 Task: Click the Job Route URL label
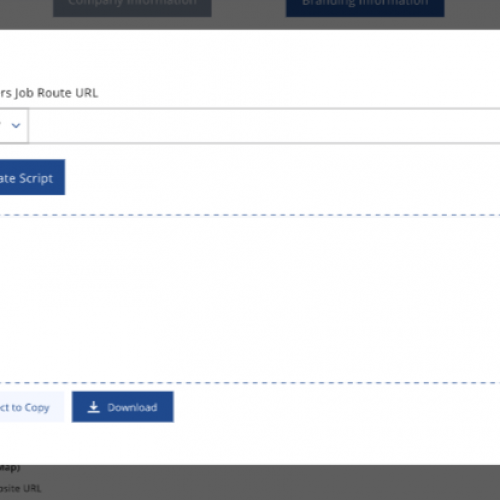point(49,93)
